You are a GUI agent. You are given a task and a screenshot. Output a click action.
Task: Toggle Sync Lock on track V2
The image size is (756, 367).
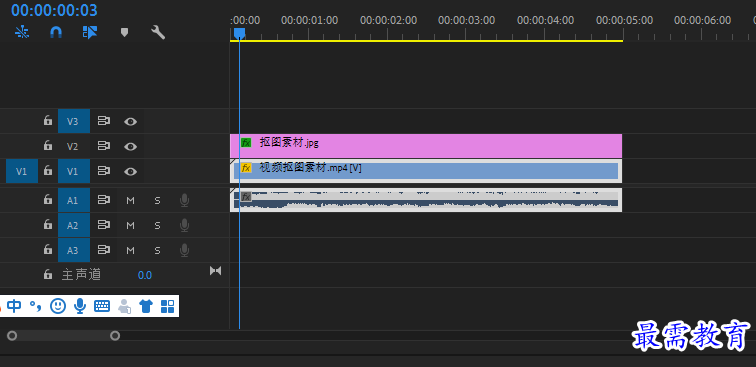pyautogui.click(x=104, y=146)
